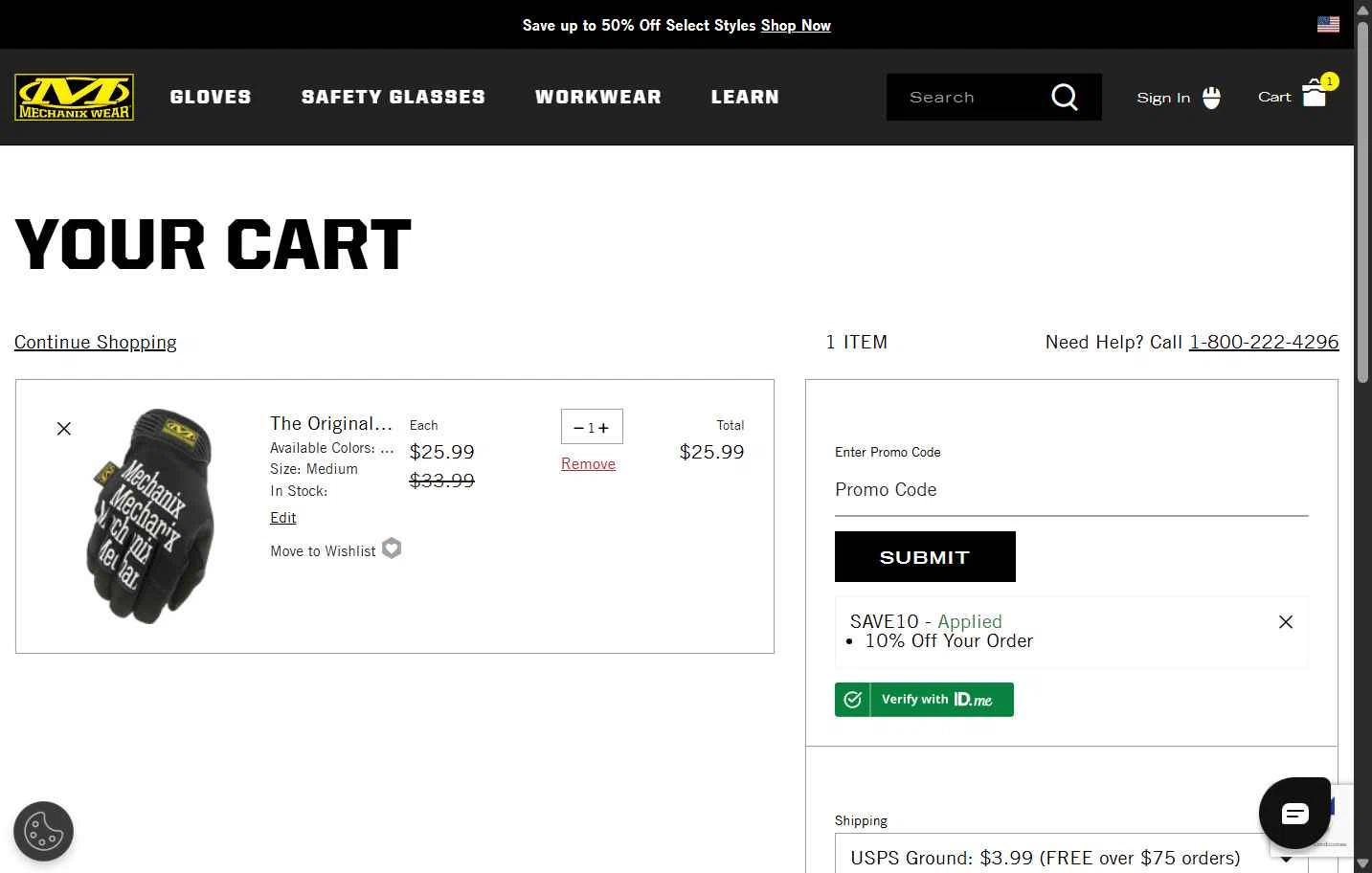Open the Mechanix Wear logo homepage
1372x873 pixels.
(74, 97)
